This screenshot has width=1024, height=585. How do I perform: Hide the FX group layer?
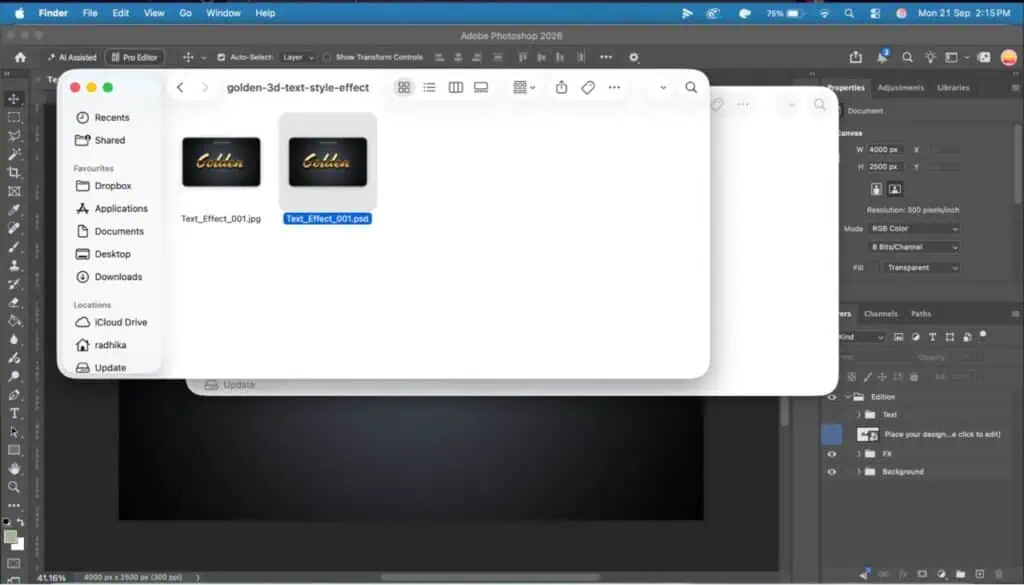coord(831,454)
